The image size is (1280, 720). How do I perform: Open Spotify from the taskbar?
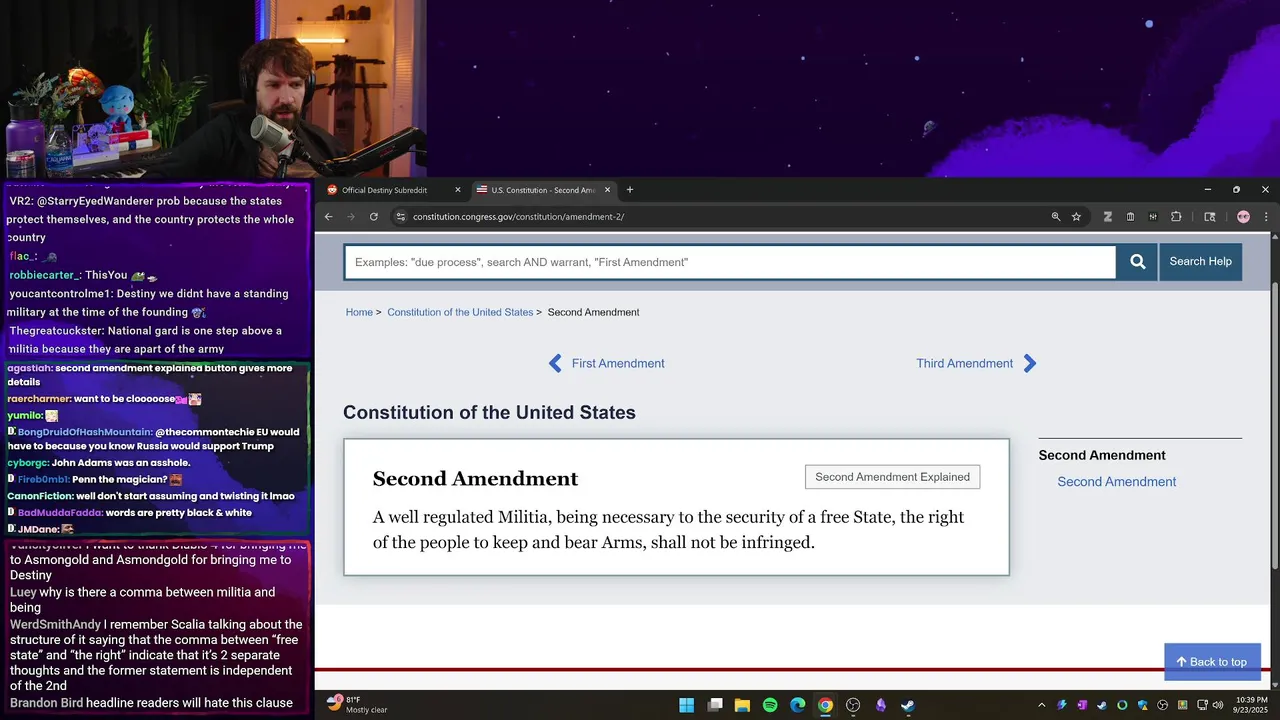tap(770, 706)
